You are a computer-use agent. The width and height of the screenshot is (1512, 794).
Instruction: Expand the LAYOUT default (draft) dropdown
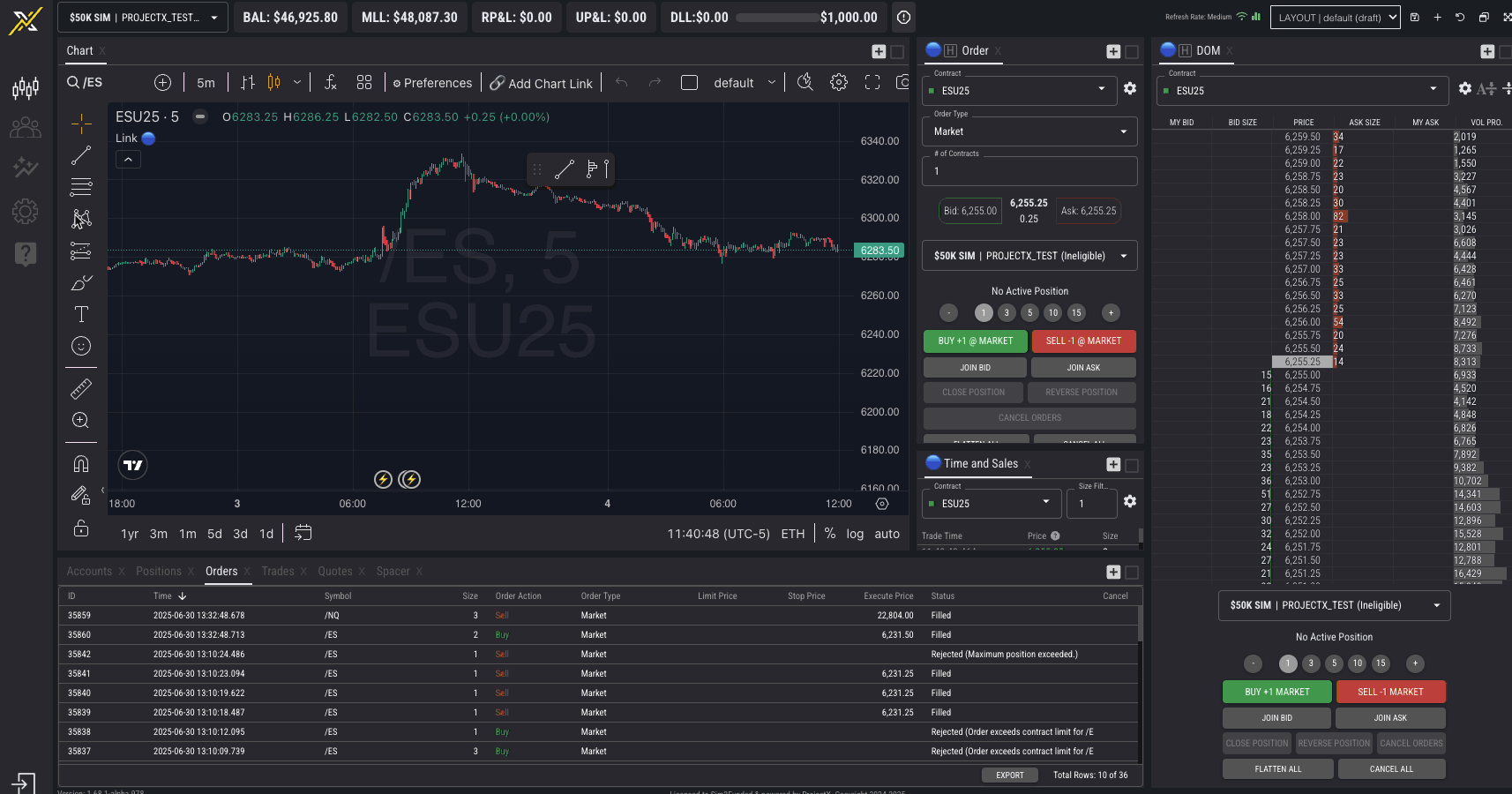(x=1334, y=17)
